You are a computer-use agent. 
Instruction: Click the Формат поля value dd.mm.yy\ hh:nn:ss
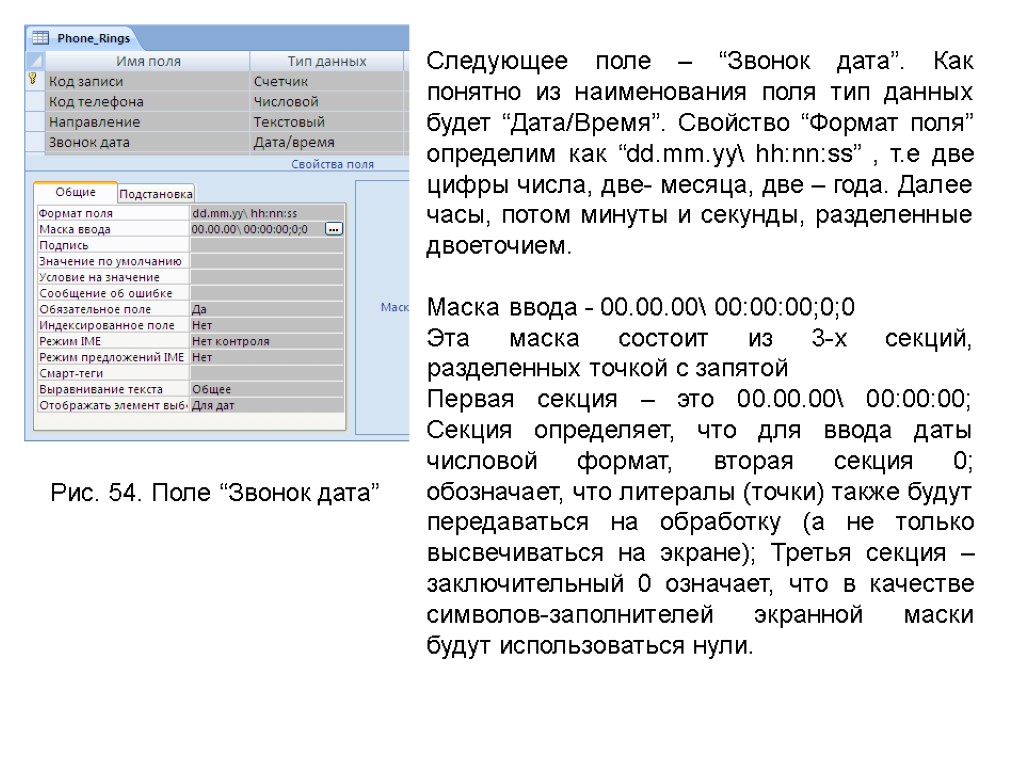tap(266, 214)
